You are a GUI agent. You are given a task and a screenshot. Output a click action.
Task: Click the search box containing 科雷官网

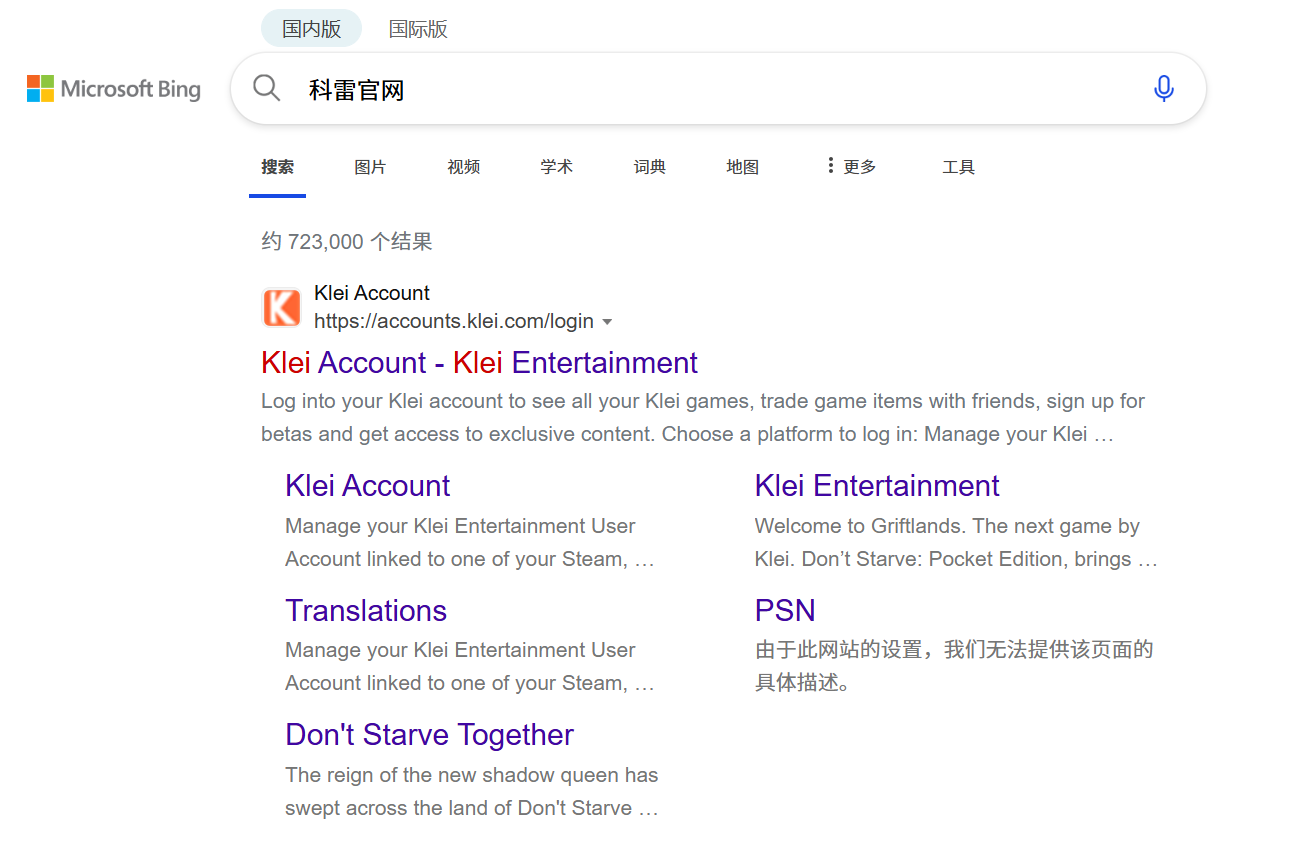coord(700,90)
